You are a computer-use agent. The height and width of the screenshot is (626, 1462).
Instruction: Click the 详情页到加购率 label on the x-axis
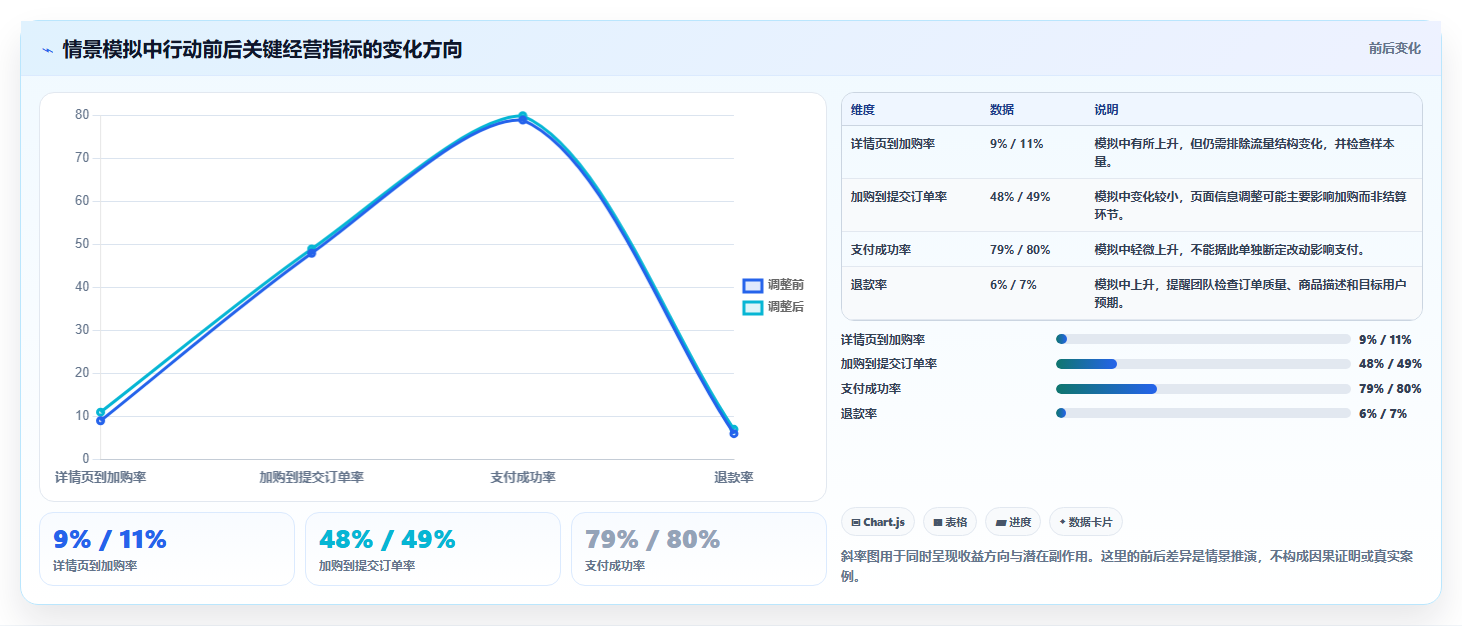click(101, 477)
